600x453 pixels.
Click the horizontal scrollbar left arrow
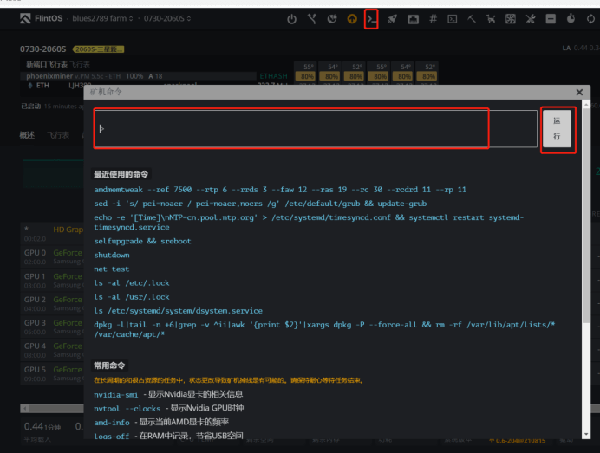(24, 409)
